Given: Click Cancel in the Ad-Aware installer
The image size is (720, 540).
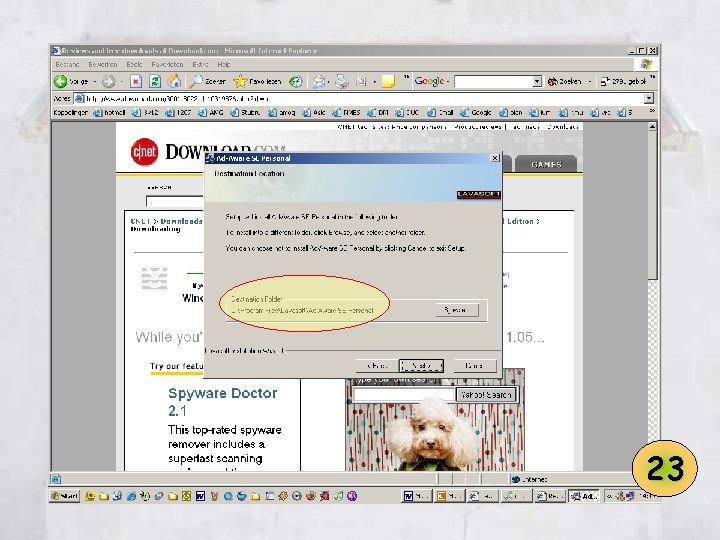Looking at the screenshot, I should pos(474,366).
